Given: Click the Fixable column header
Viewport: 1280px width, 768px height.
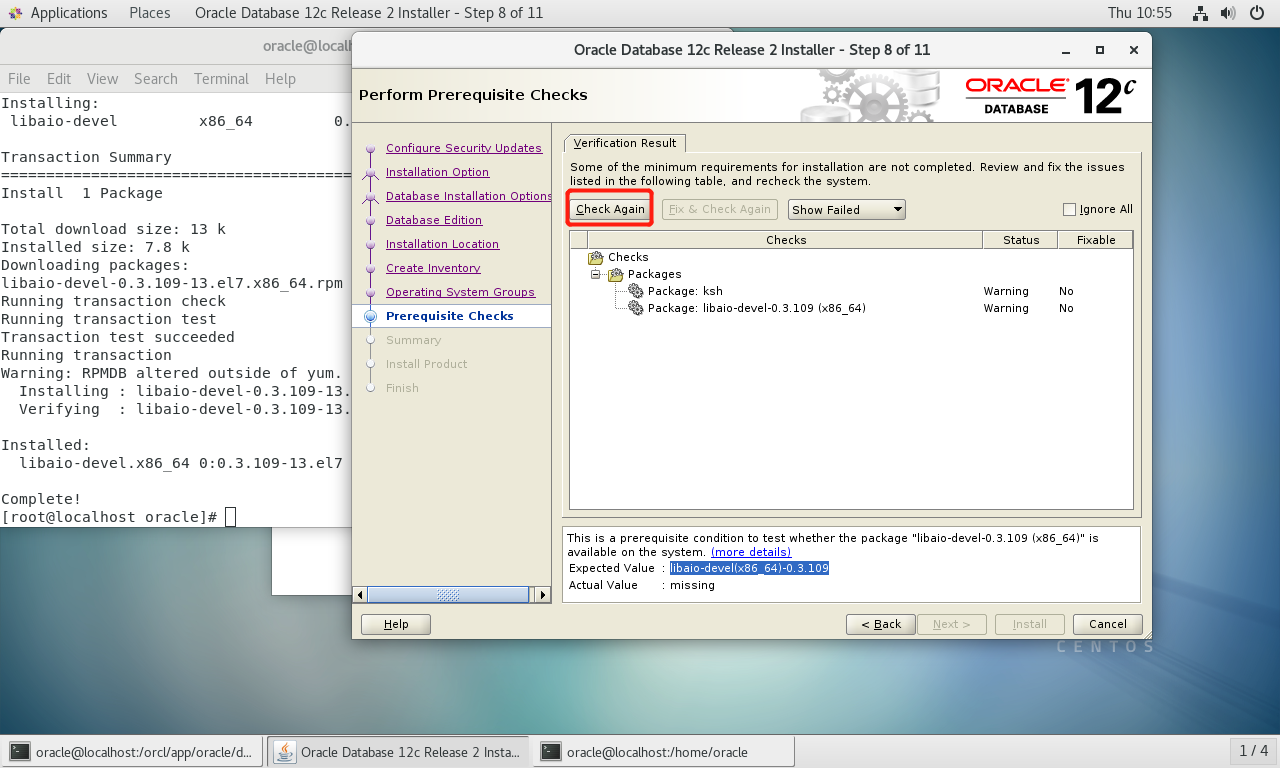Looking at the screenshot, I should [x=1096, y=240].
